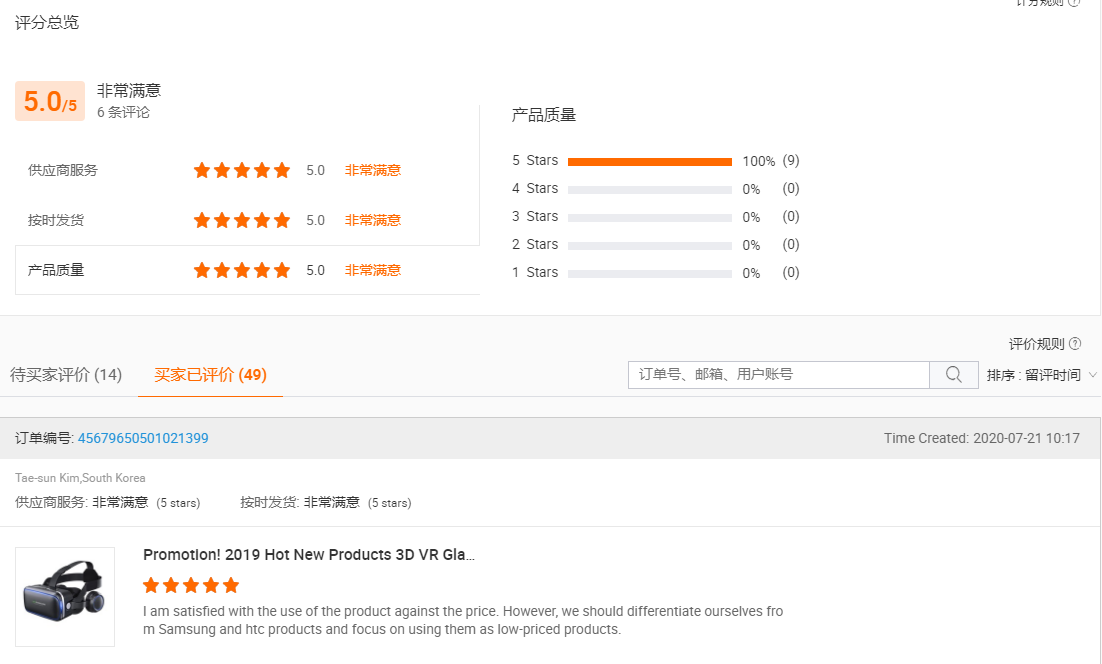Click the 评价规则 link
This screenshot has width=1102, height=664.
click(1036, 344)
